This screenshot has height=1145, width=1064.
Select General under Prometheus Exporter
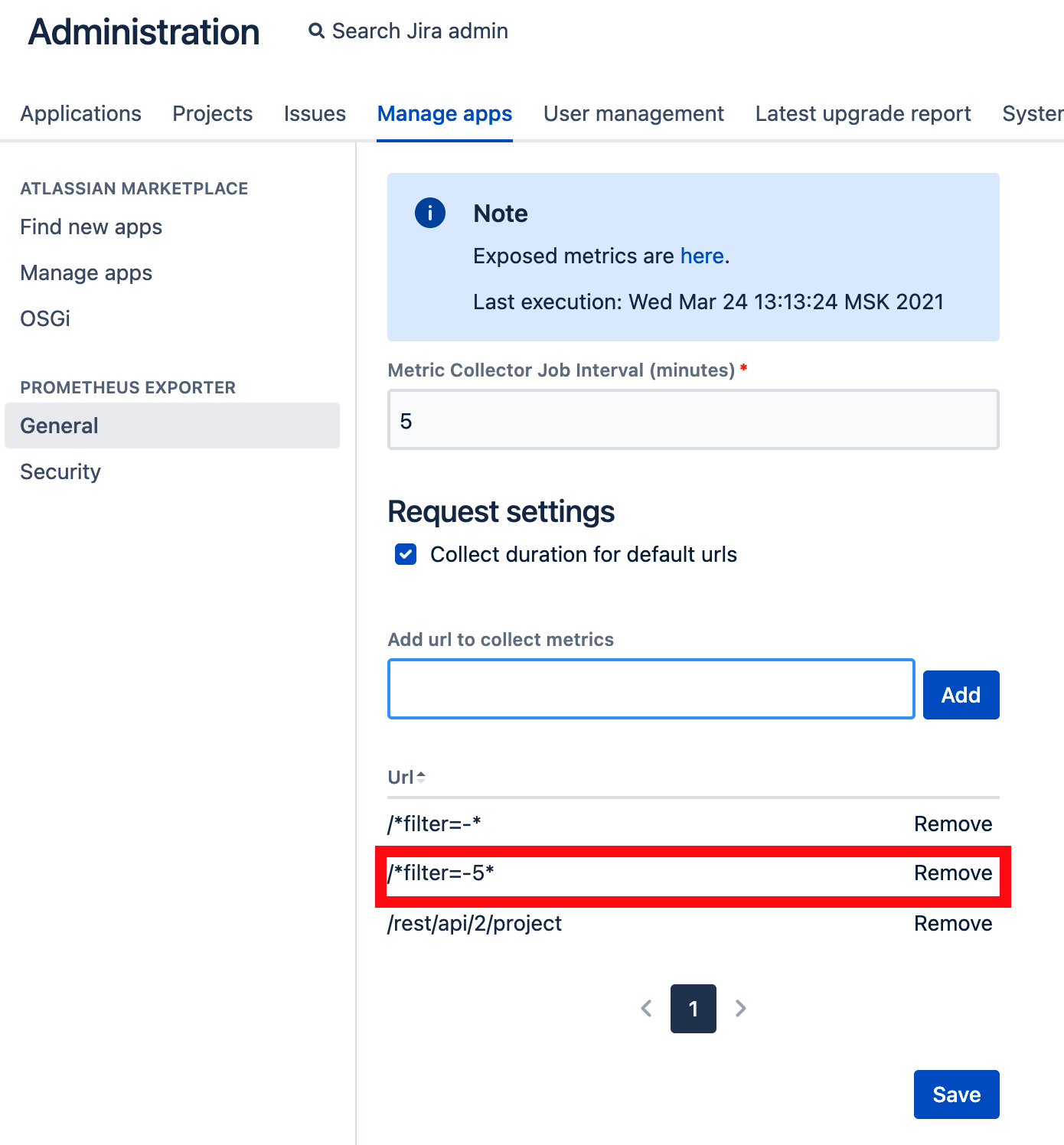click(172, 426)
